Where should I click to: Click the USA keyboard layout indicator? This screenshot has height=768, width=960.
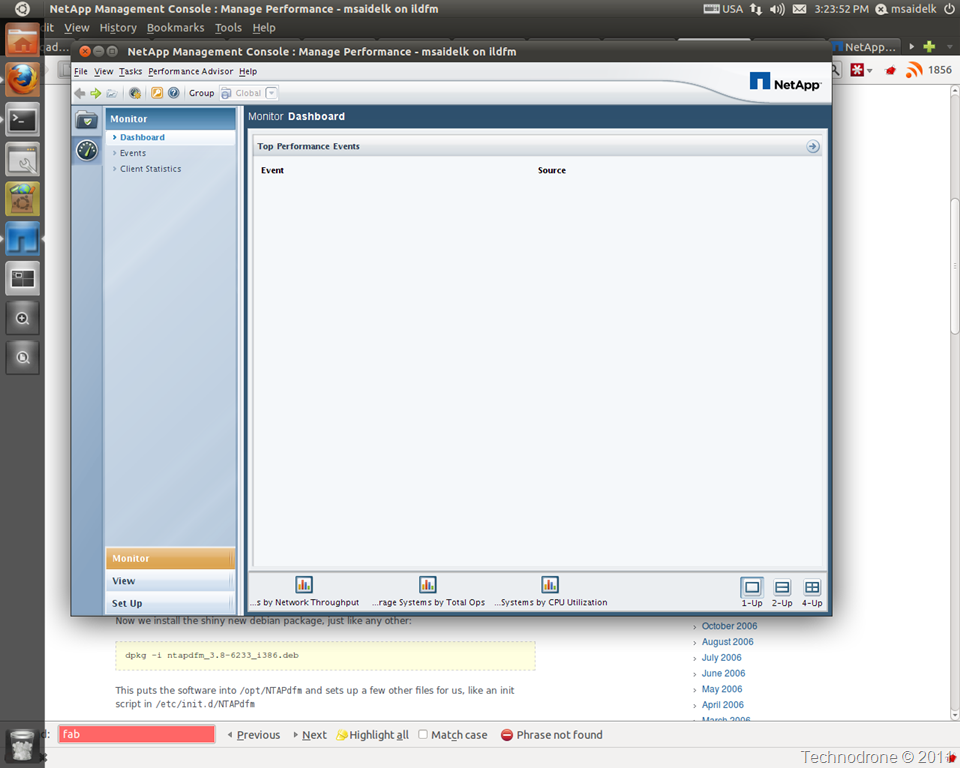[x=723, y=9]
